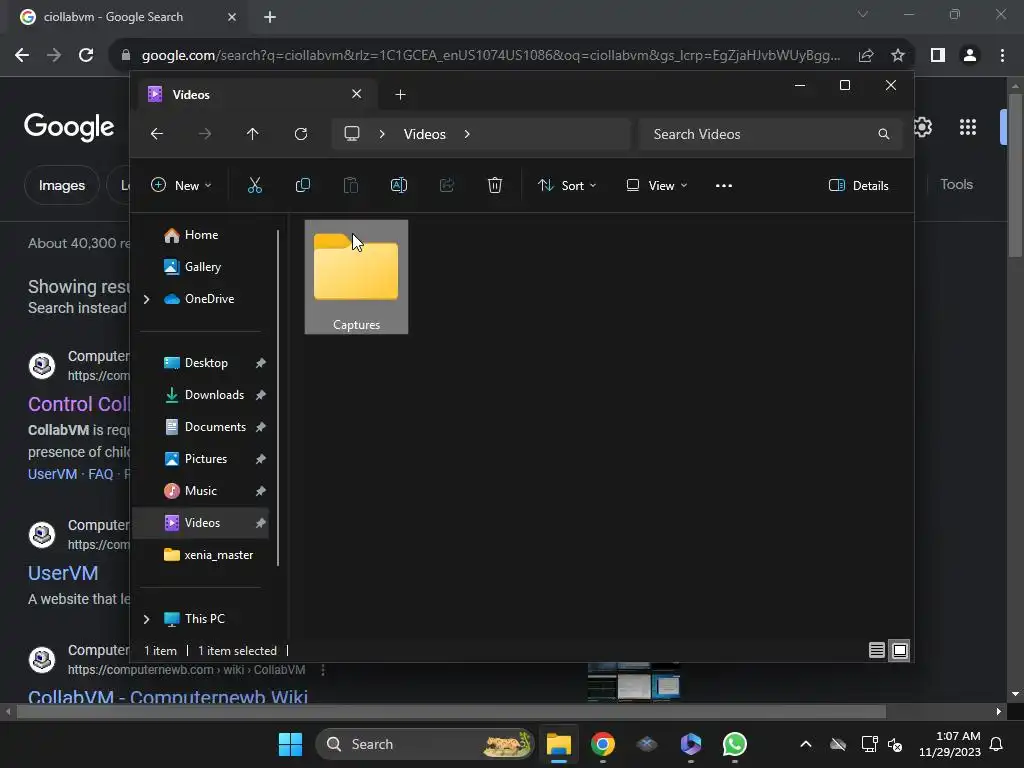Open the New item dropdown
The image size is (1024, 768).
[181, 185]
